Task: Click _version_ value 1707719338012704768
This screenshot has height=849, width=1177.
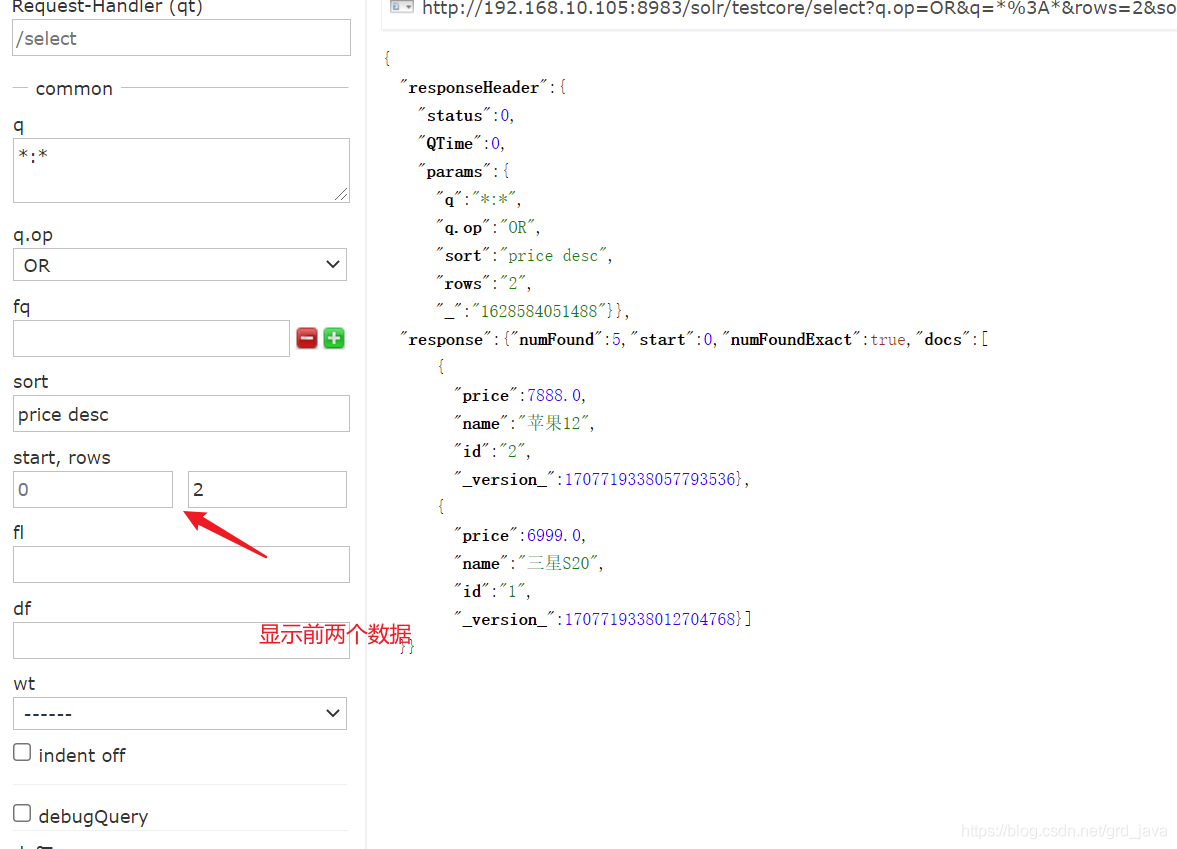Action: 650,619
